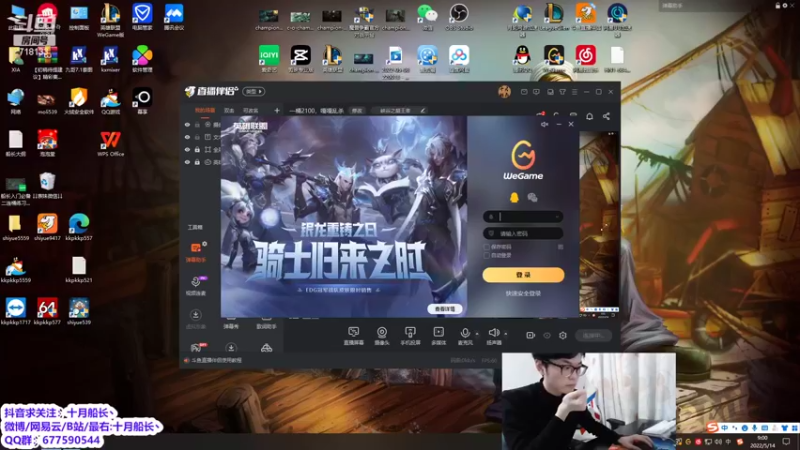Open the 腾讯会议 desktop shortcut
This screenshot has width=800, height=450.
[174, 17]
